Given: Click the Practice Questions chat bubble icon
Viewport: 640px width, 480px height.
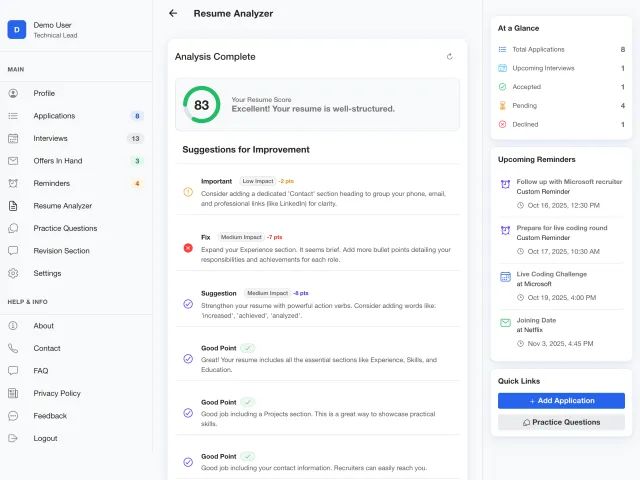Looking at the screenshot, I should [13, 228].
